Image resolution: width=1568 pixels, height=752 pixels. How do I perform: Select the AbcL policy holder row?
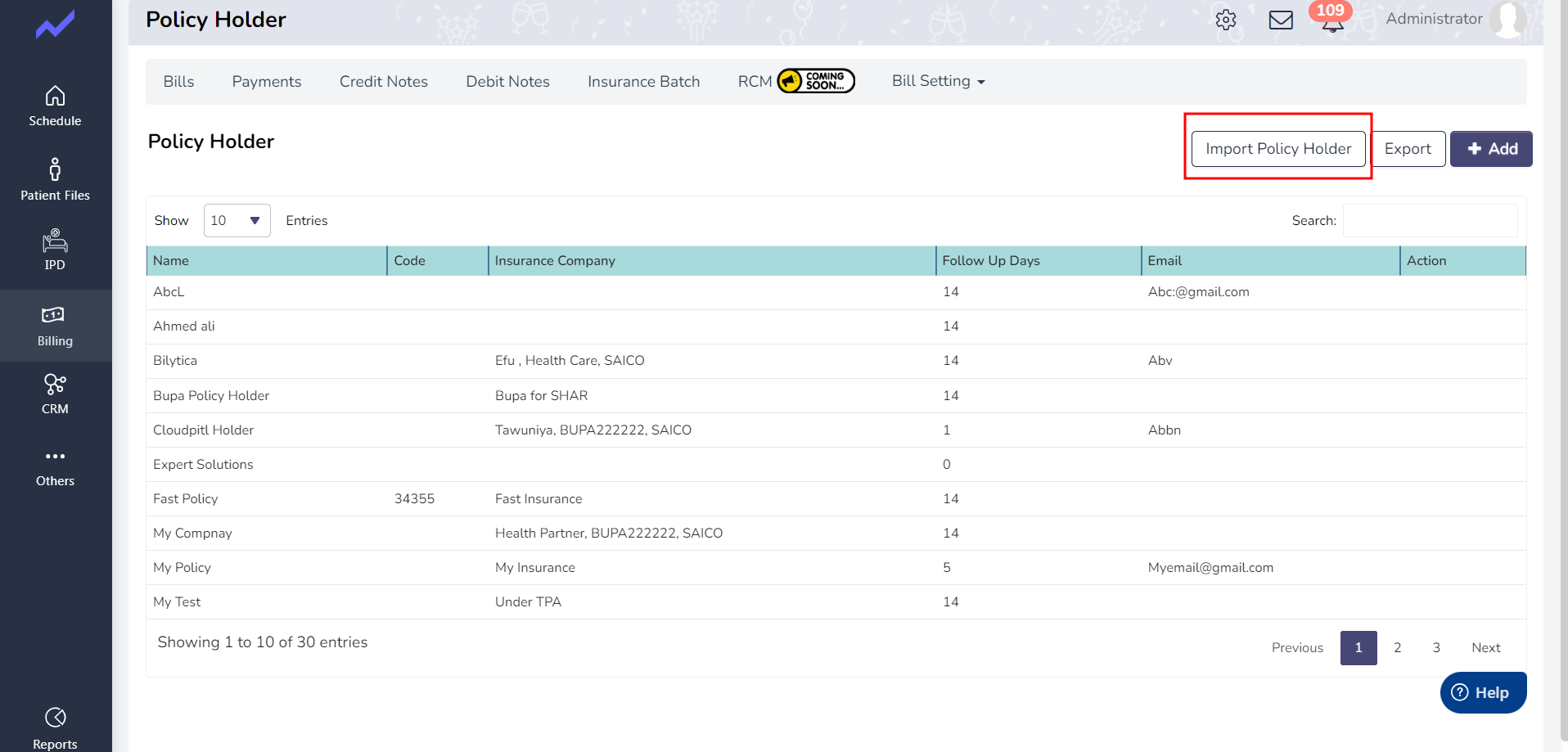836,292
